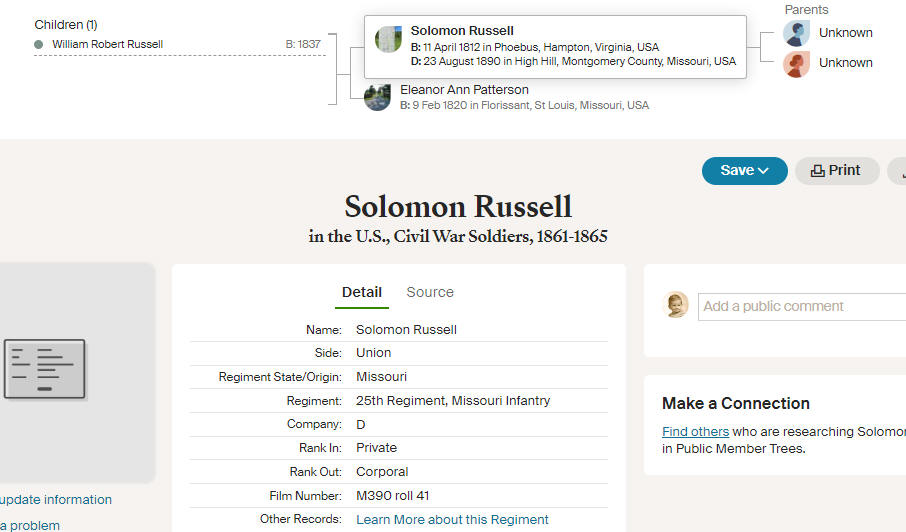
Task: Click the printer icon on Print
Action: pyautogui.click(x=818, y=171)
